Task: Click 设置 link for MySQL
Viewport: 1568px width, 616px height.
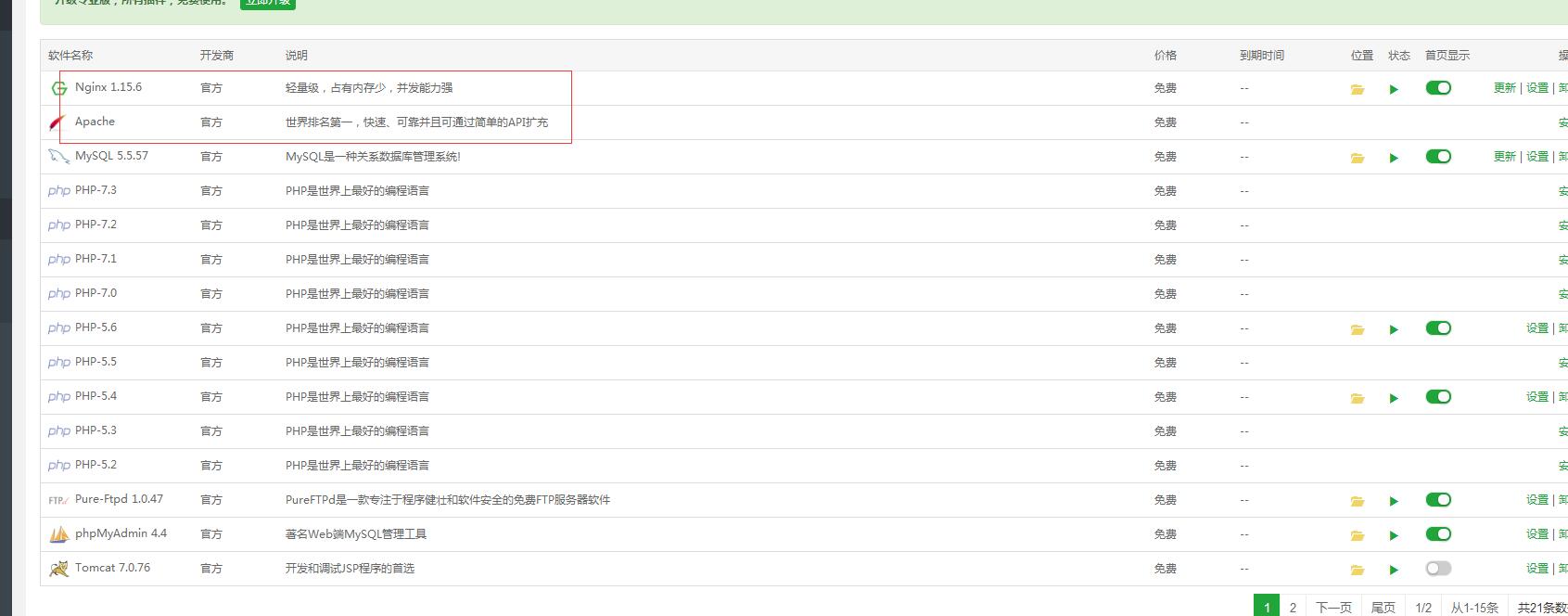Action: [x=1537, y=157]
